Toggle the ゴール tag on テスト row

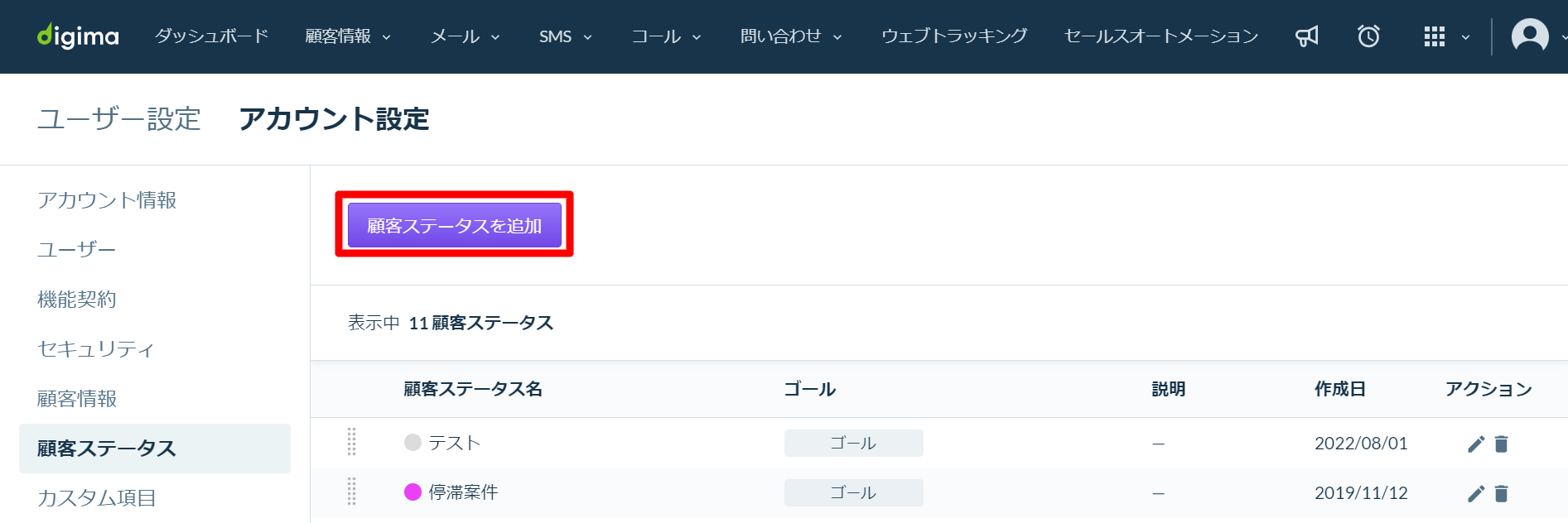coord(854,443)
